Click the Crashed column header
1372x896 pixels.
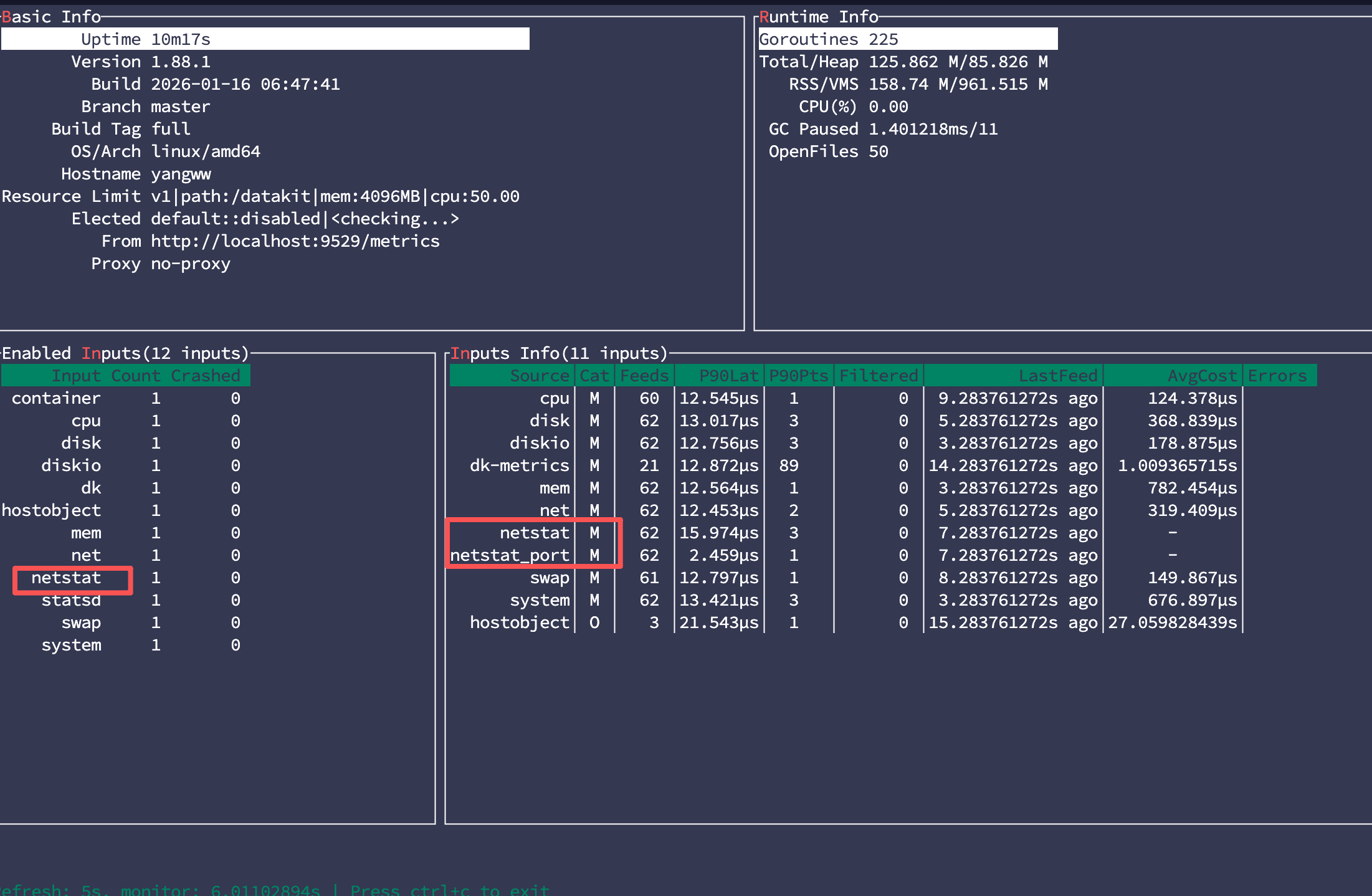205,376
